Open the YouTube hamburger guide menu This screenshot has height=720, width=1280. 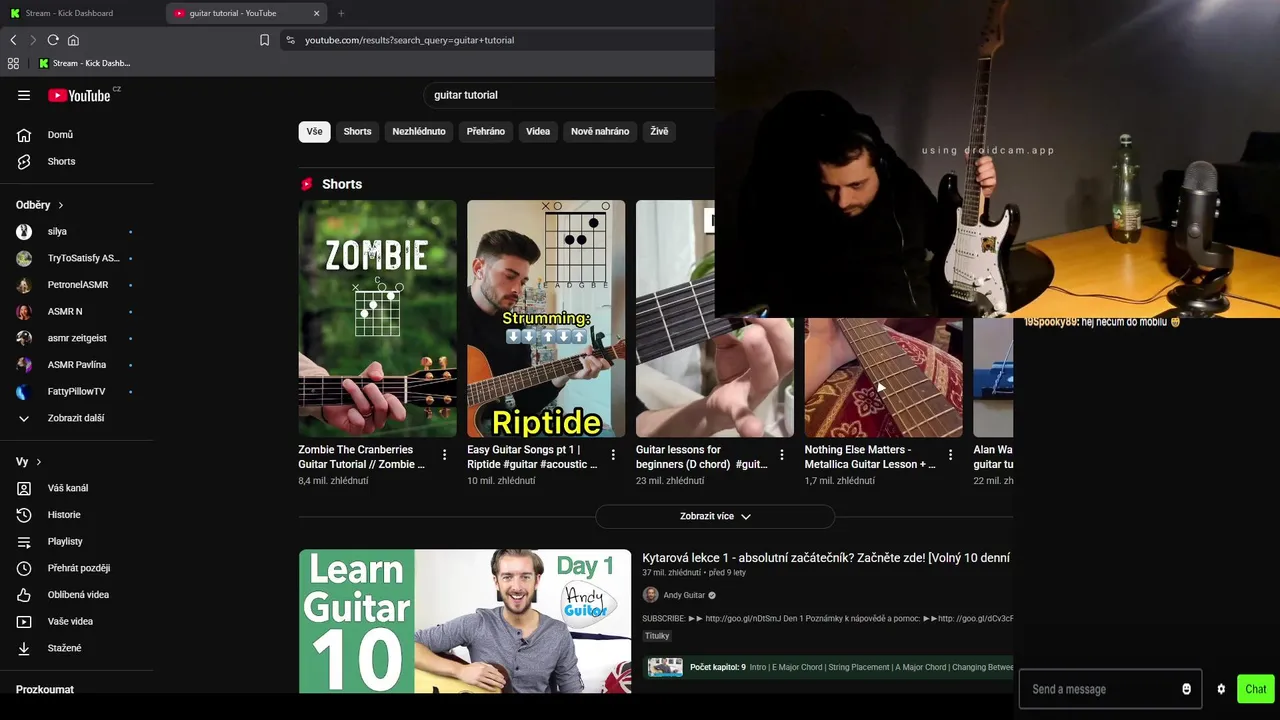click(x=24, y=95)
